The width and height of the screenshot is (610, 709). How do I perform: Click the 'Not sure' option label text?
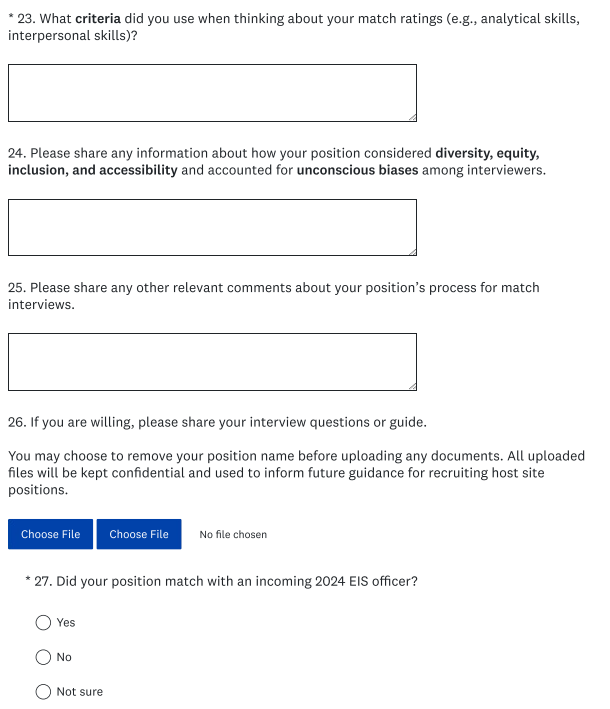pos(79,691)
